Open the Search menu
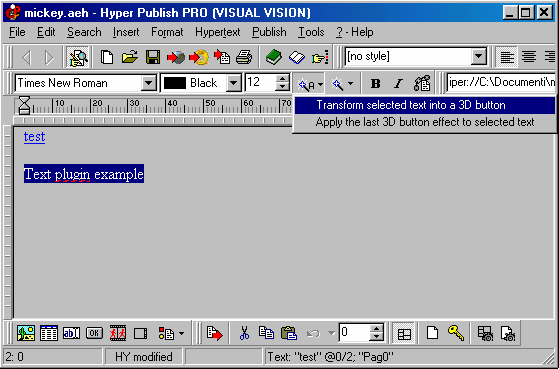 pyautogui.click(x=84, y=32)
